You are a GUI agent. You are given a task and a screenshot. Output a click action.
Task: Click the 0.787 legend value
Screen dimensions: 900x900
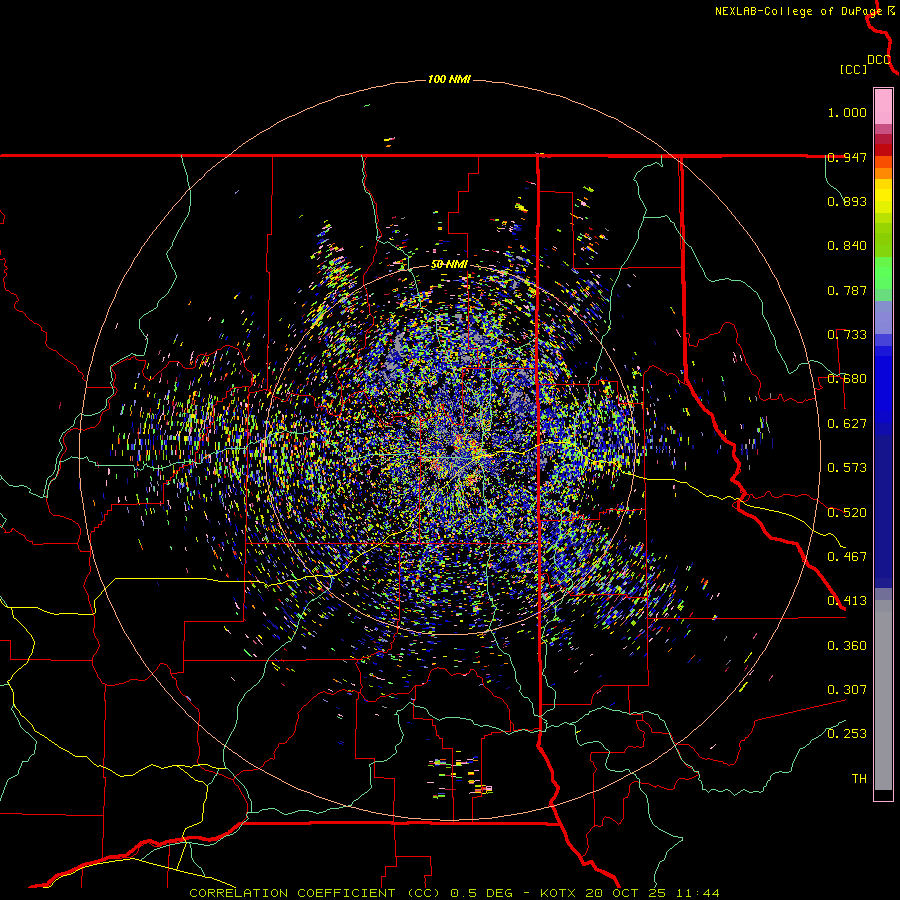[847, 290]
